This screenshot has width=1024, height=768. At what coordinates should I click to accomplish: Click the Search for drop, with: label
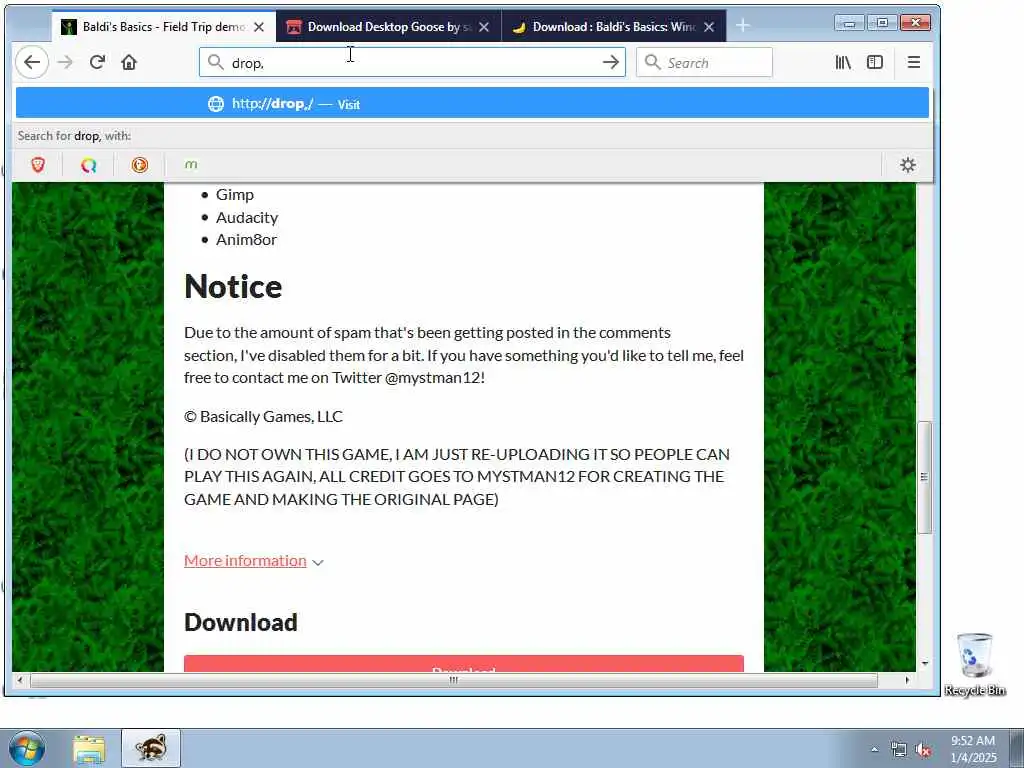(74, 136)
